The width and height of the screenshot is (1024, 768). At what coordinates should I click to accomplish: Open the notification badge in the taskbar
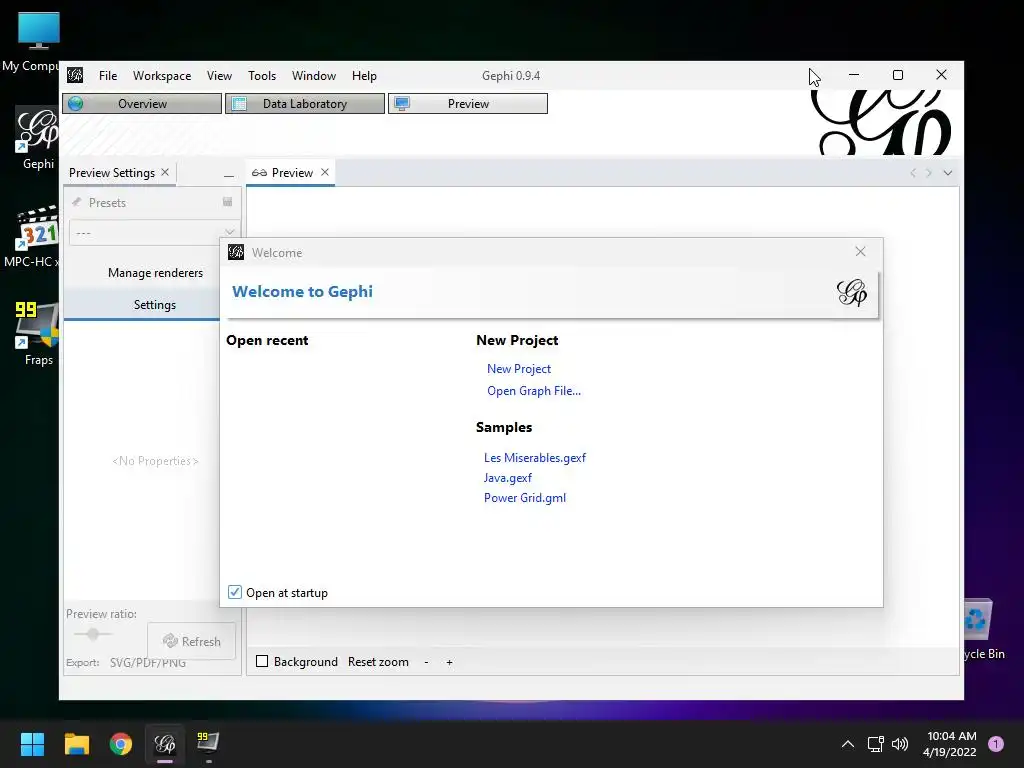pos(996,744)
